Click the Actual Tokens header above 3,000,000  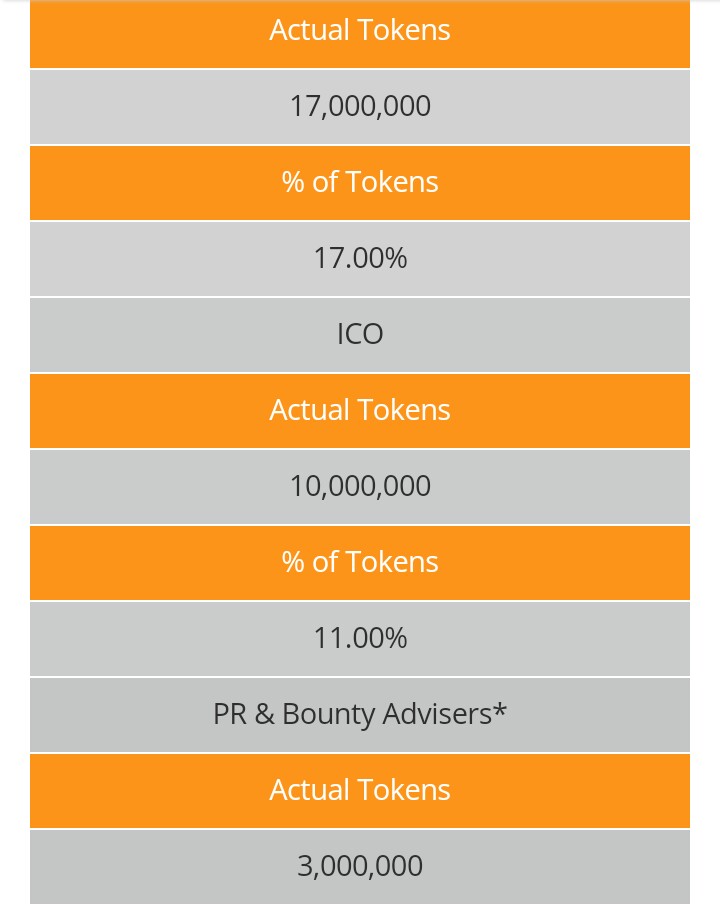pyautogui.click(x=360, y=791)
